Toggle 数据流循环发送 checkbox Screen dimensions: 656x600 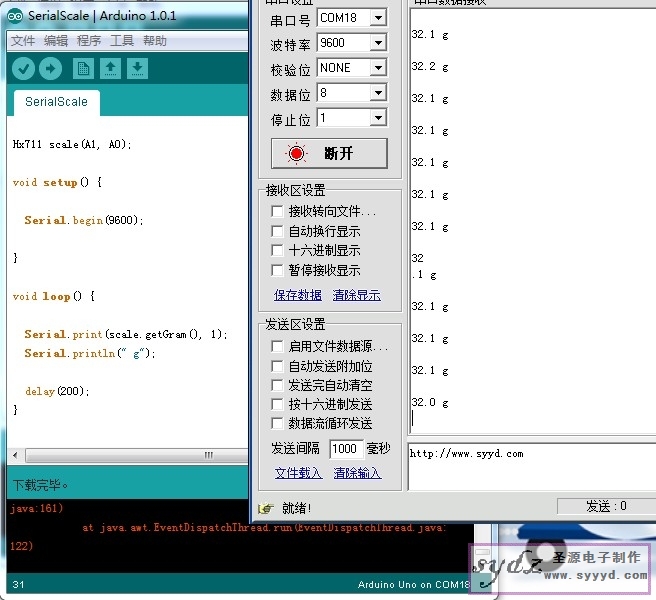pos(277,423)
